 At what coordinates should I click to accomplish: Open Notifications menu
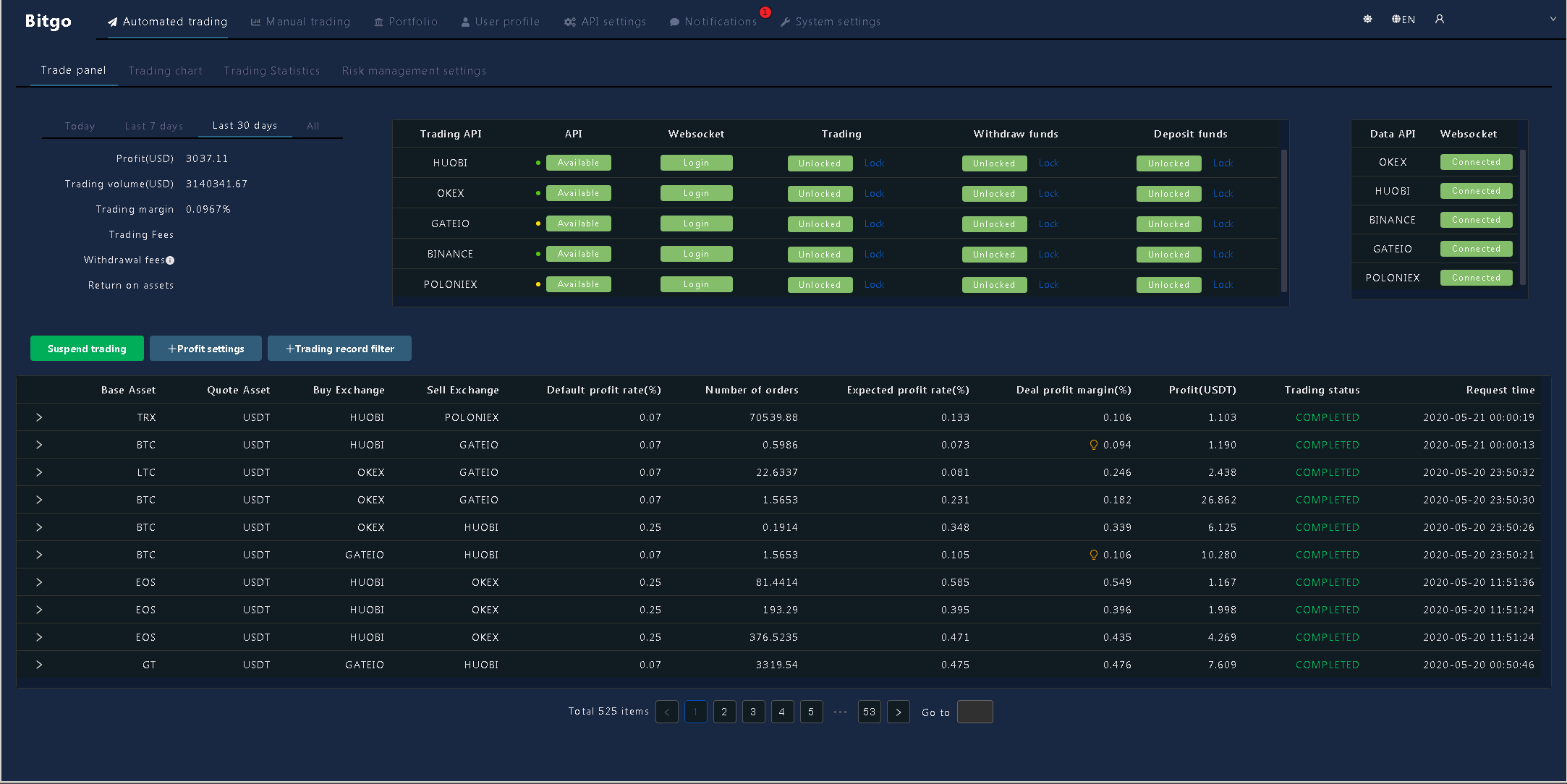coord(713,22)
